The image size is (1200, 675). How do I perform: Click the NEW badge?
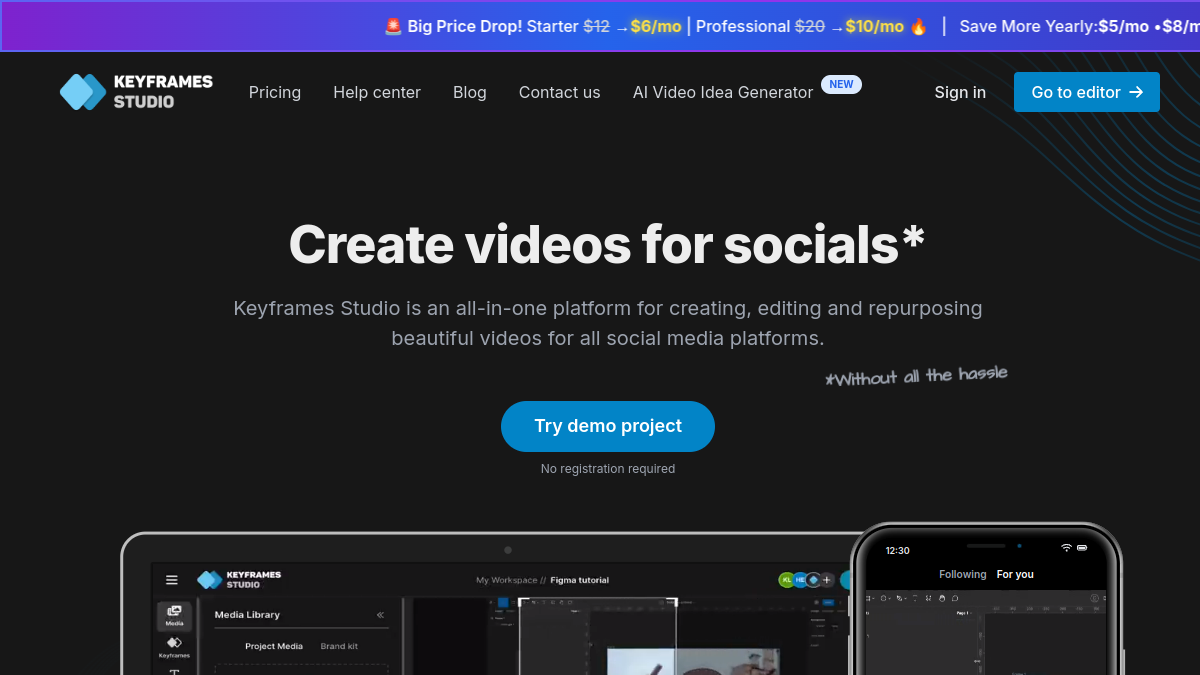(841, 84)
